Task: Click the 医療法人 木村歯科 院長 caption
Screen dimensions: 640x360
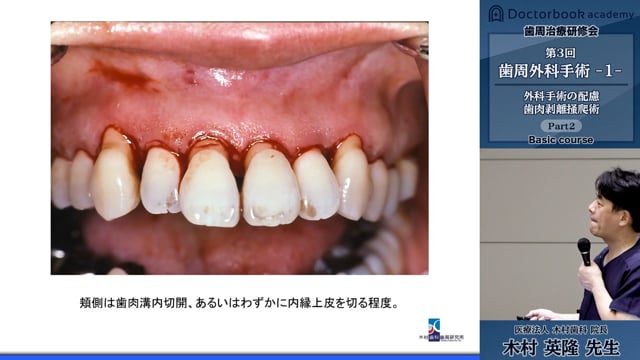Action: pyautogui.click(x=561, y=329)
